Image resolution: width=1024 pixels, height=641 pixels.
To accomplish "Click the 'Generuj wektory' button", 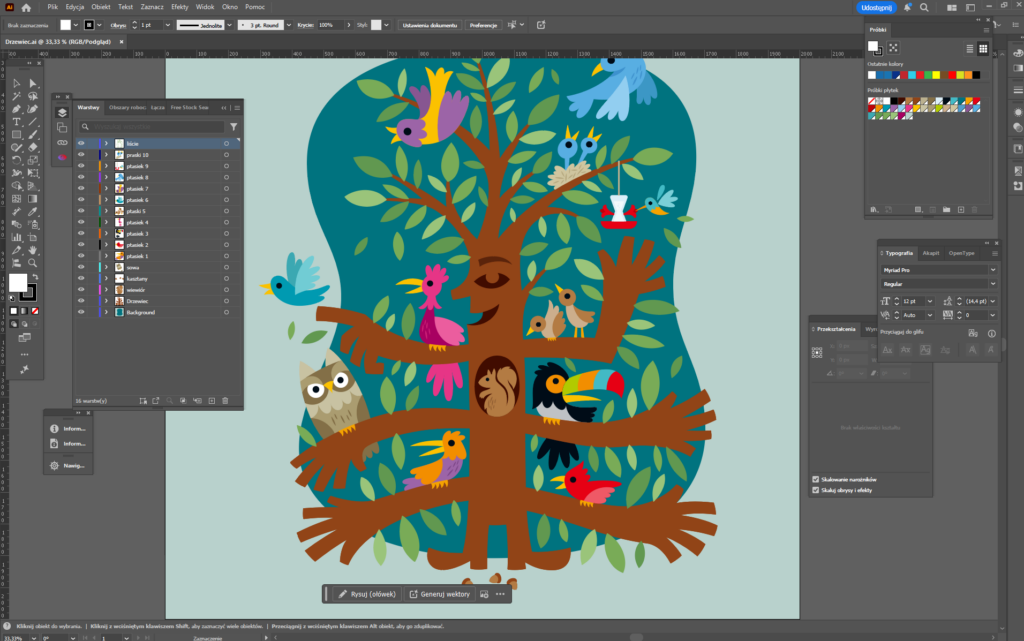I will (438, 594).
